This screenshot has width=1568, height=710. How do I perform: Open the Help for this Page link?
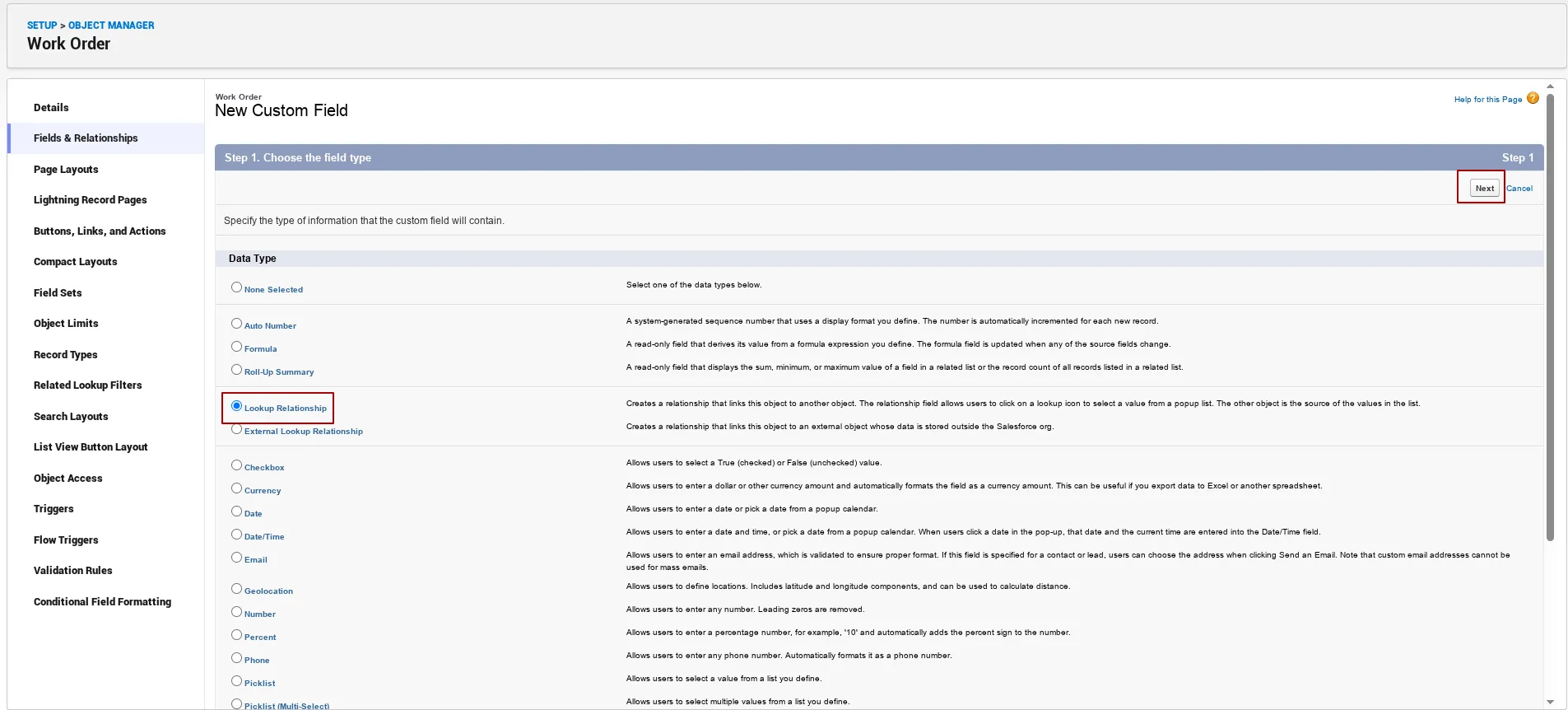coord(1487,100)
